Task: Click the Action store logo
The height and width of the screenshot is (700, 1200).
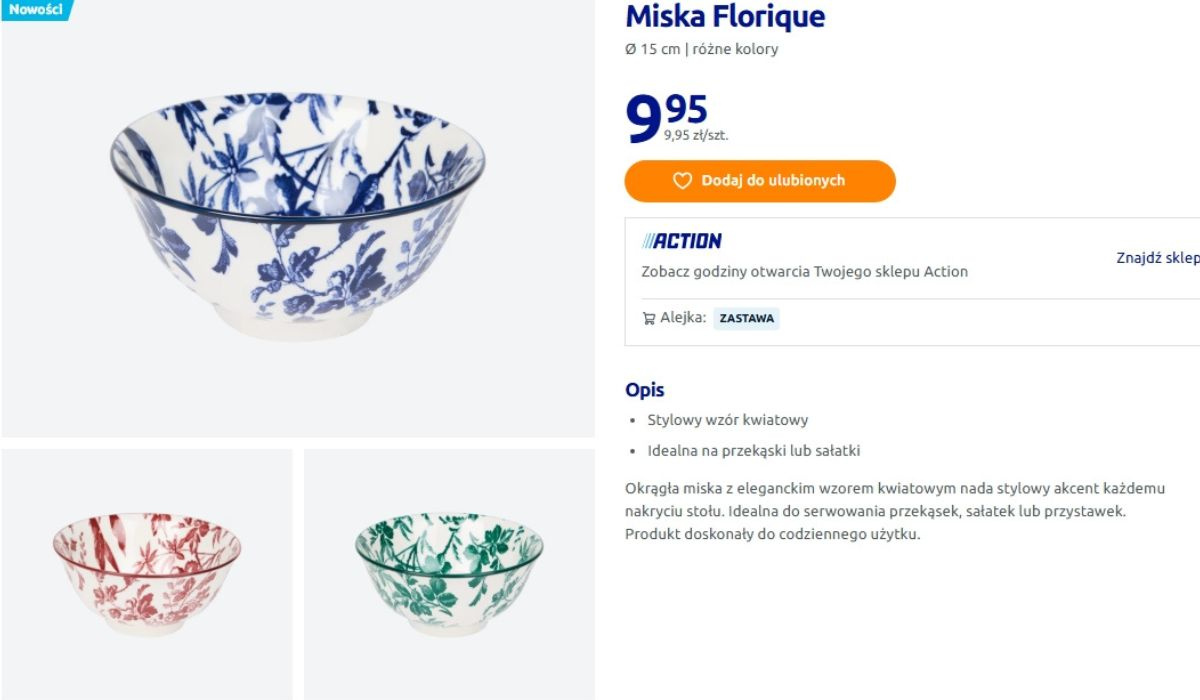Action: 682,241
